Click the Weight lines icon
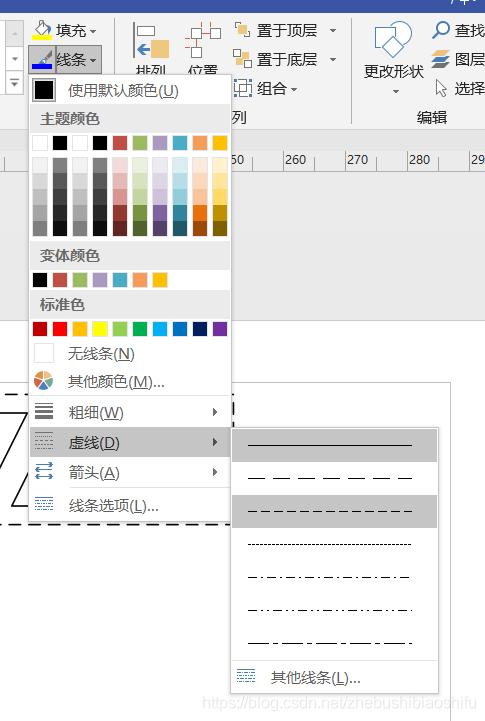 pos(44,411)
